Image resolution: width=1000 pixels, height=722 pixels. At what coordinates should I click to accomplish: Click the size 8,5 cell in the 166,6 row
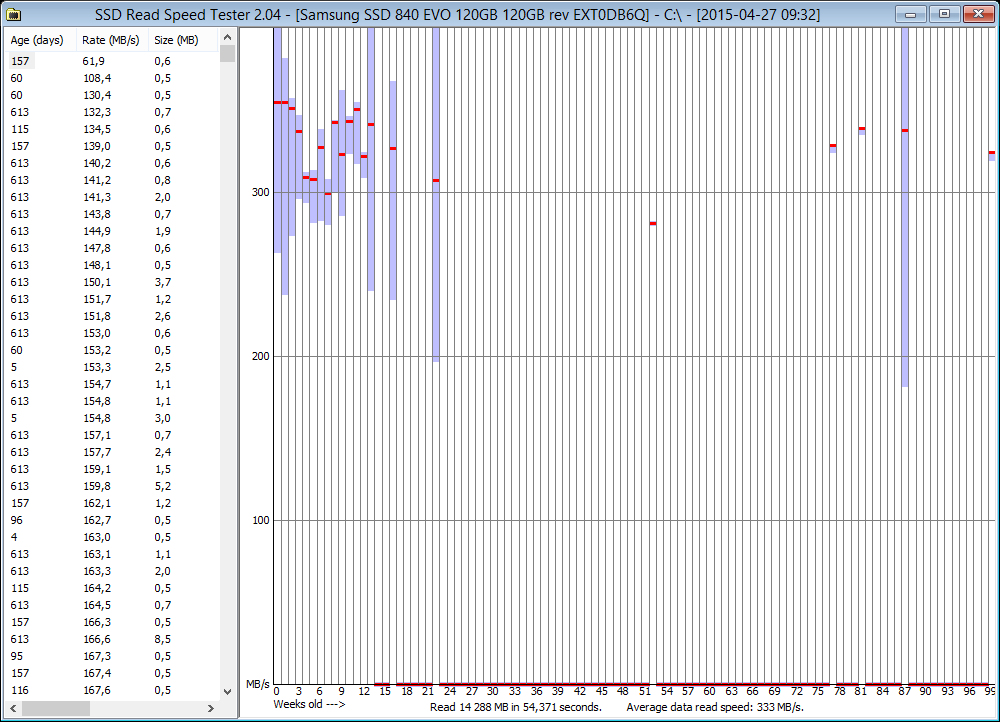click(163, 640)
